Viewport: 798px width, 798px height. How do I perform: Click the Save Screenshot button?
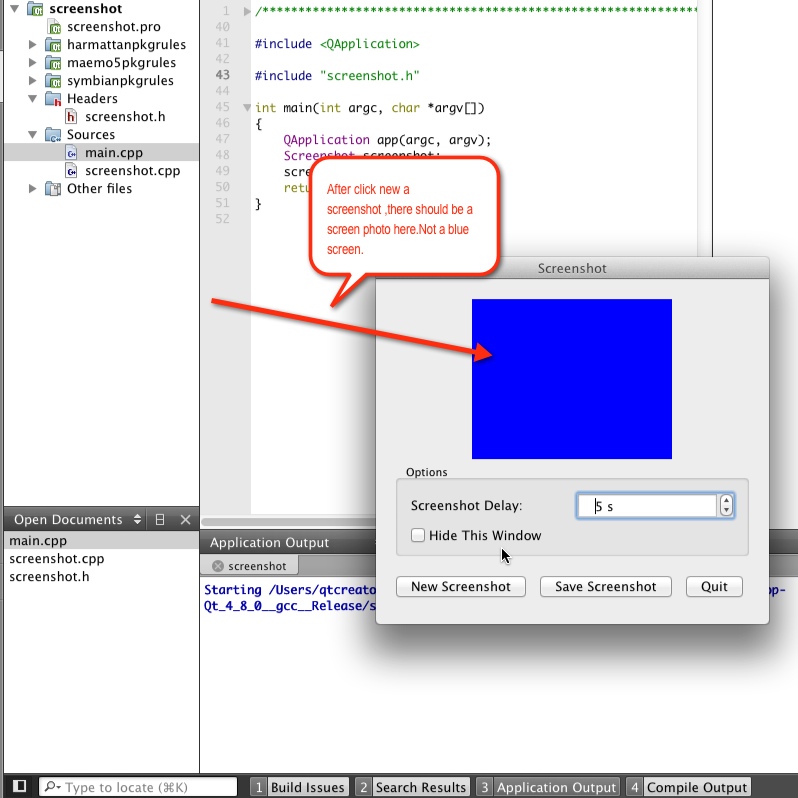click(x=605, y=587)
